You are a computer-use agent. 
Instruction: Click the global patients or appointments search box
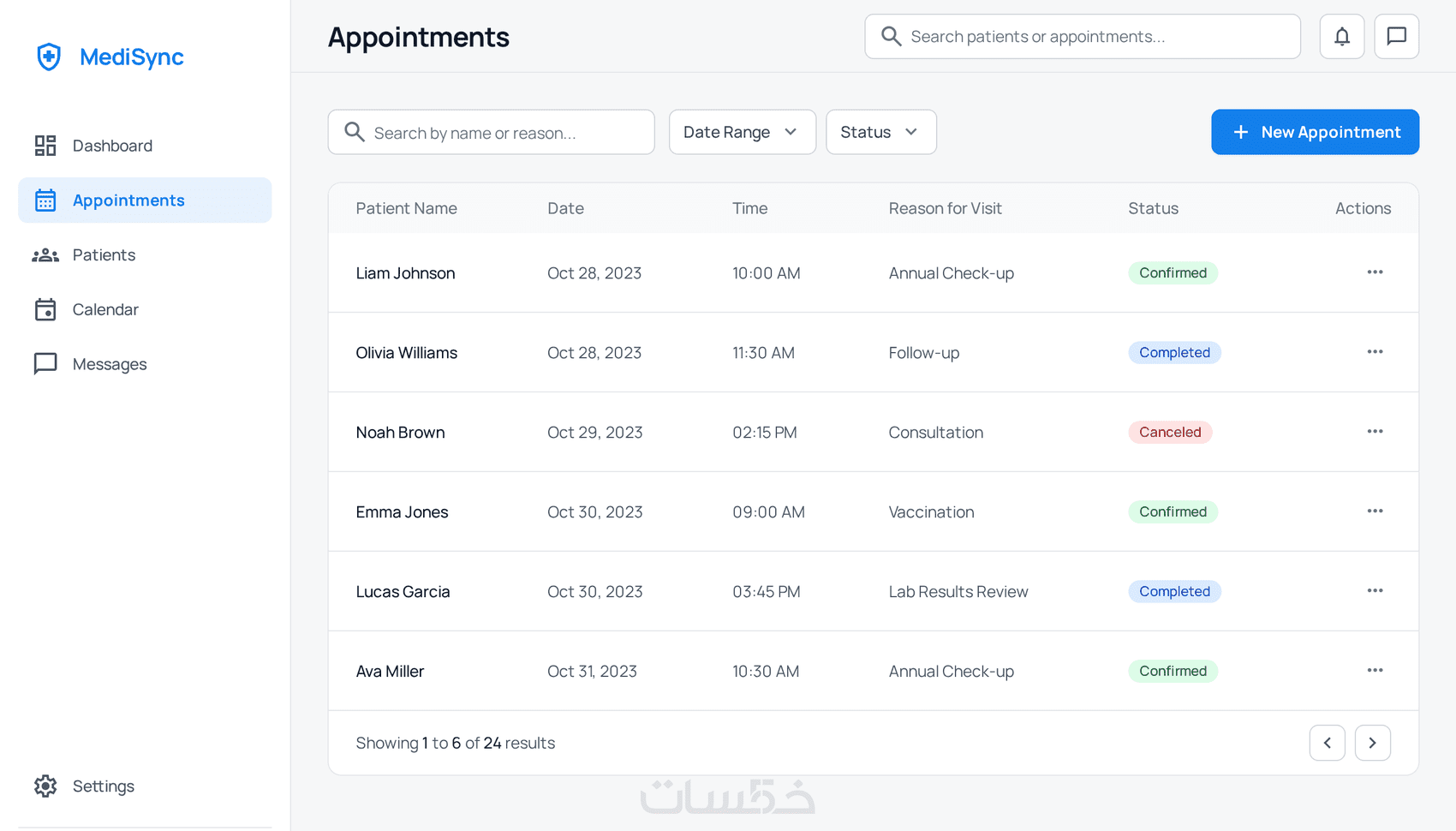tap(1096, 37)
